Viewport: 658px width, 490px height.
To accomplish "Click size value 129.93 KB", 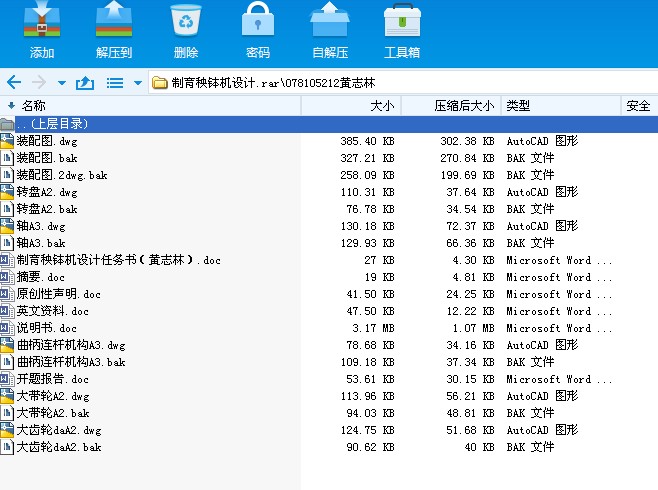I will pyautogui.click(x=367, y=243).
